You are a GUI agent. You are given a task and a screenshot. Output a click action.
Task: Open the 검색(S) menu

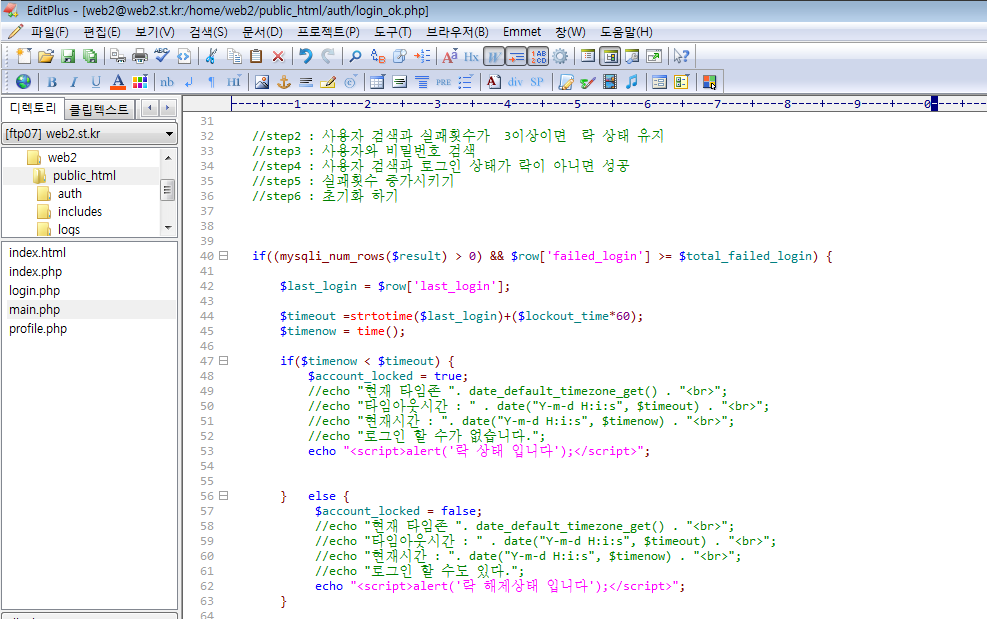pyautogui.click(x=208, y=31)
